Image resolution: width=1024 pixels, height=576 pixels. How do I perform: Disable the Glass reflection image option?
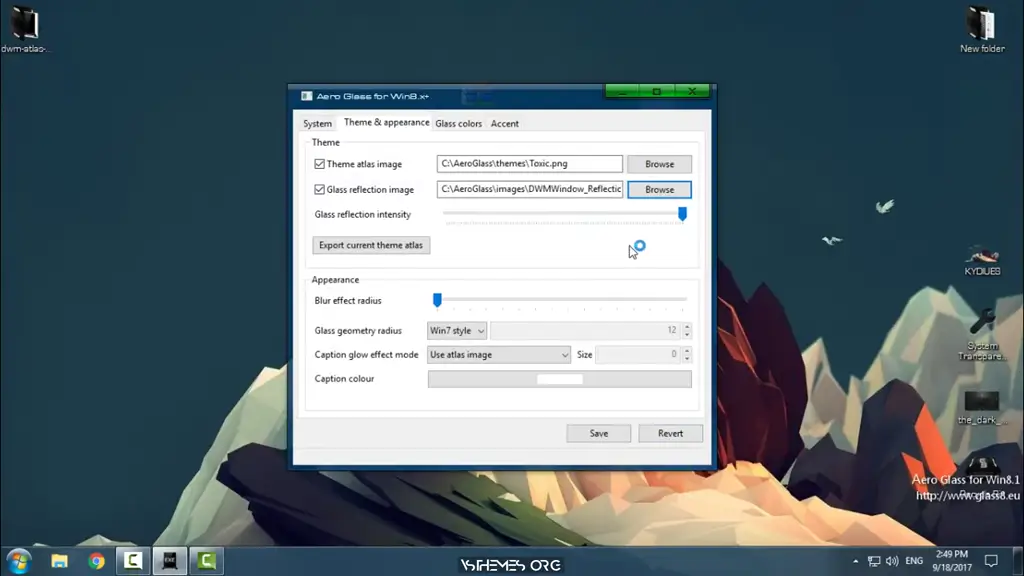click(x=320, y=189)
